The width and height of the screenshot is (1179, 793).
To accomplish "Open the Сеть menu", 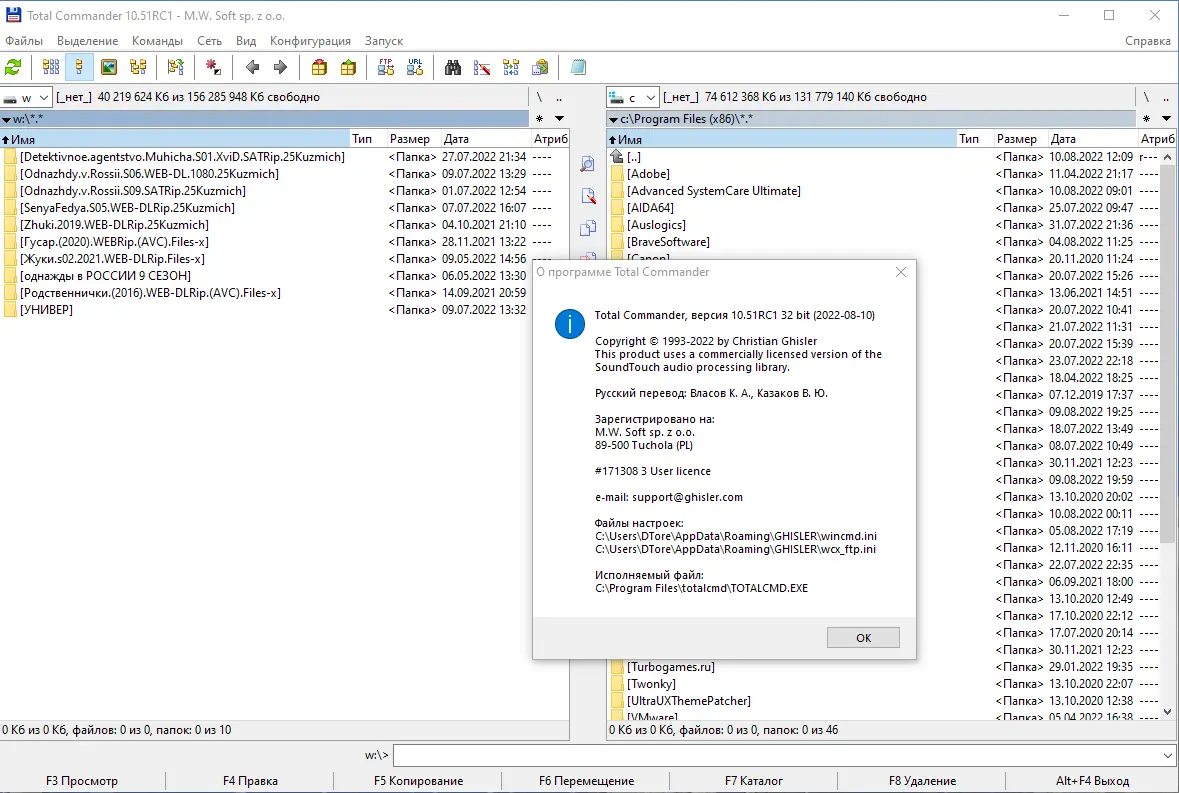I will point(209,41).
